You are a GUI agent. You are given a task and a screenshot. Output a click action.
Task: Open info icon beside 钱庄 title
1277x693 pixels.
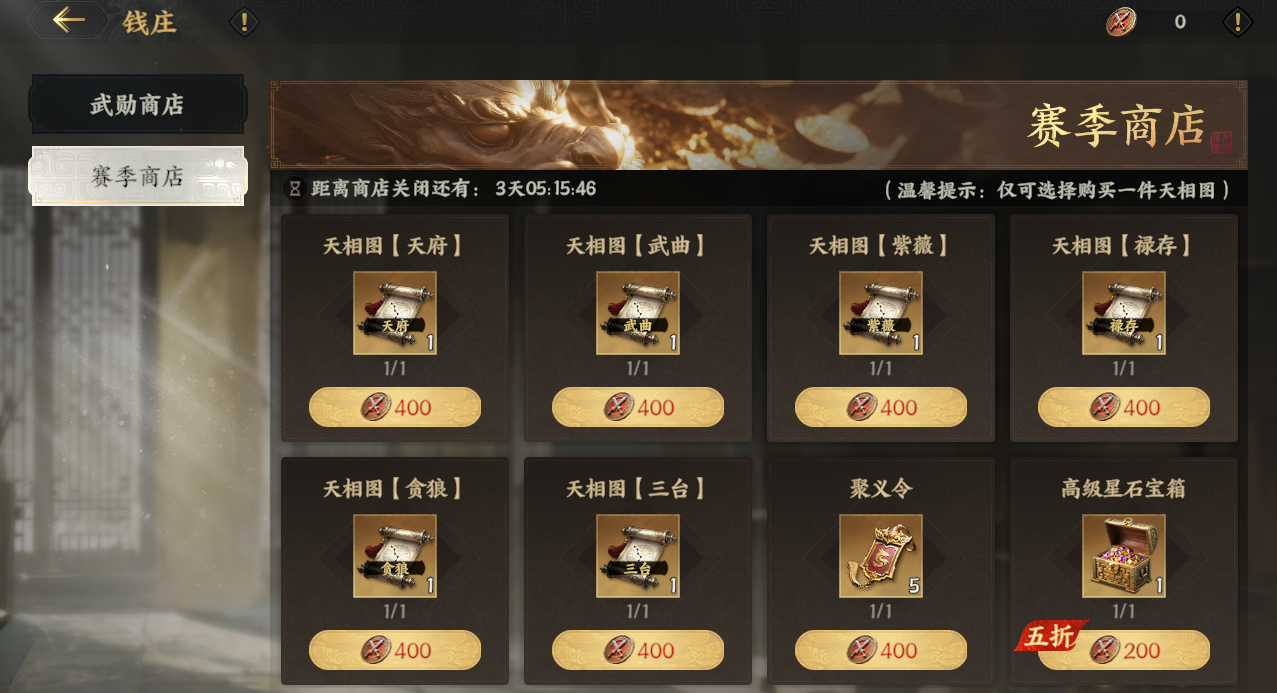coord(244,22)
